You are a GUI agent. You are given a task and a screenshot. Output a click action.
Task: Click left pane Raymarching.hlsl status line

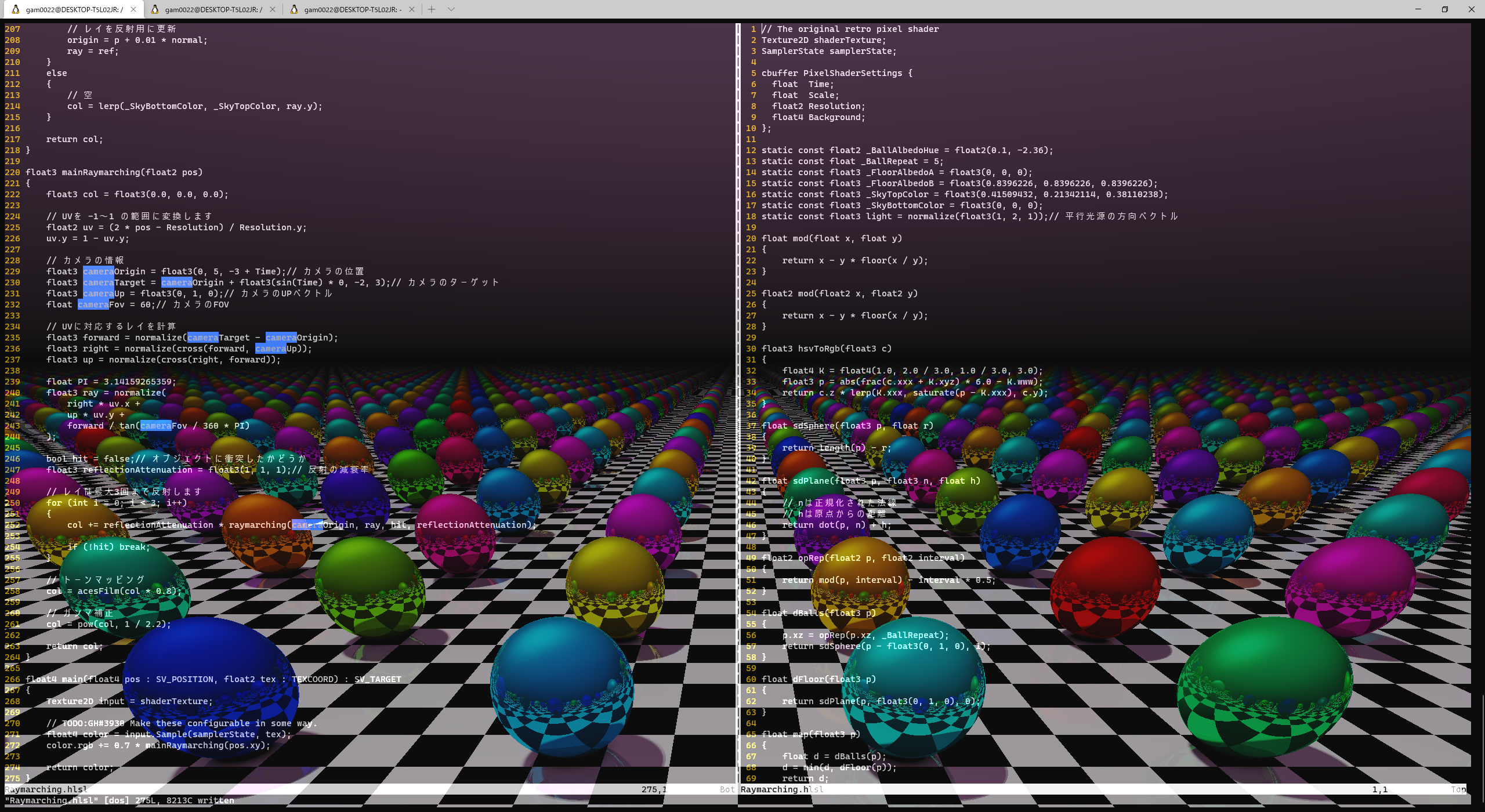point(46,789)
